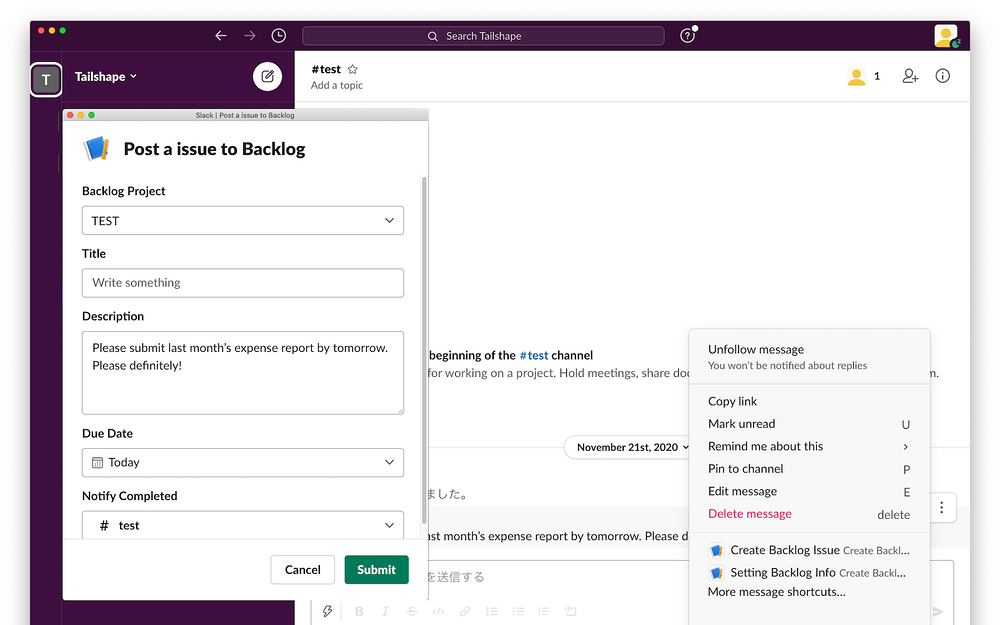This screenshot has height=625, width=1000.
Task: Focus the Title Write something field
Action: point(243,283)
